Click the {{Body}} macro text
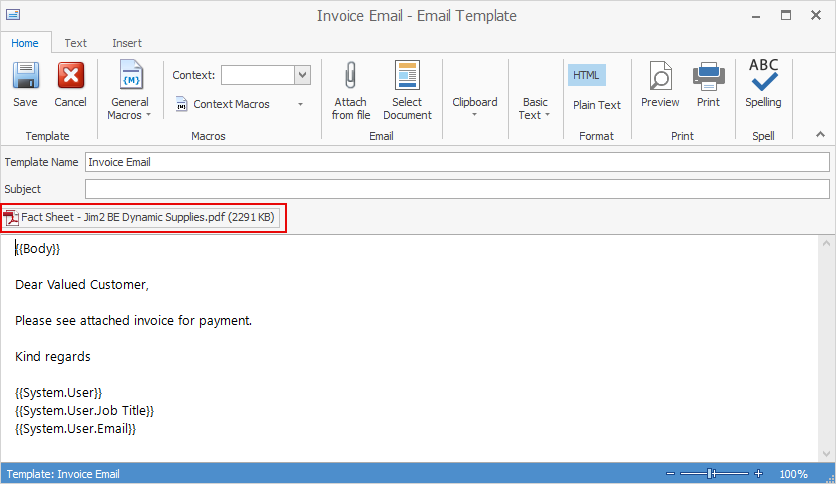This screenshot has height=484, width=836. [x=37, y=248]
